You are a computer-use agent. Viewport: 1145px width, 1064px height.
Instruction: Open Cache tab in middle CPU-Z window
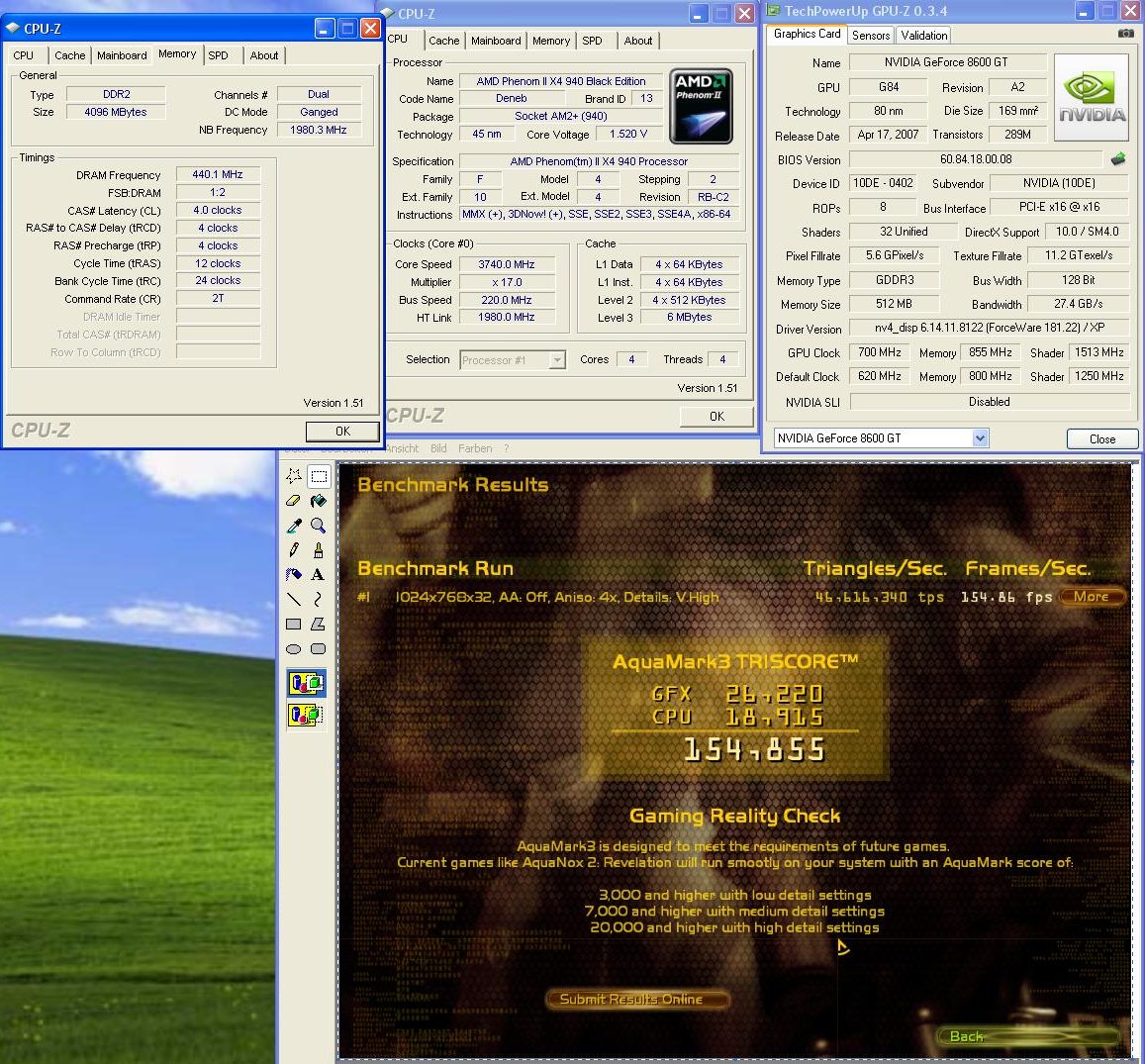coord(444,41)
